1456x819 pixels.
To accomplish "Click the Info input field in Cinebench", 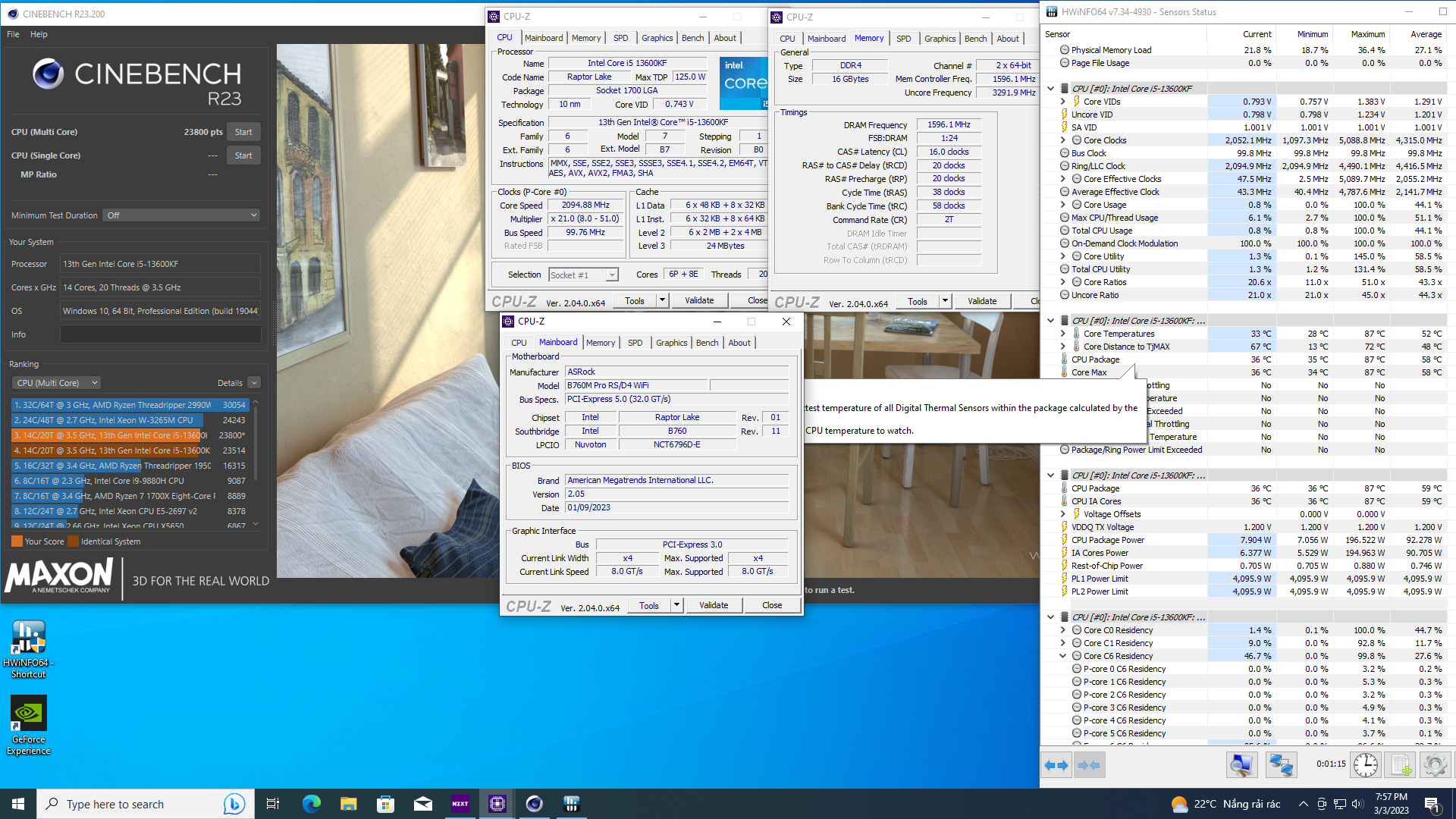I will pyautogui.click(x=160, y=334).
